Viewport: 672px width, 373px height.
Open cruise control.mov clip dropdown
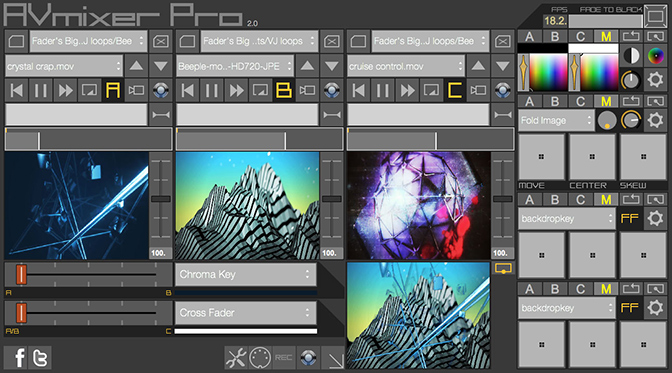[406, 66]
